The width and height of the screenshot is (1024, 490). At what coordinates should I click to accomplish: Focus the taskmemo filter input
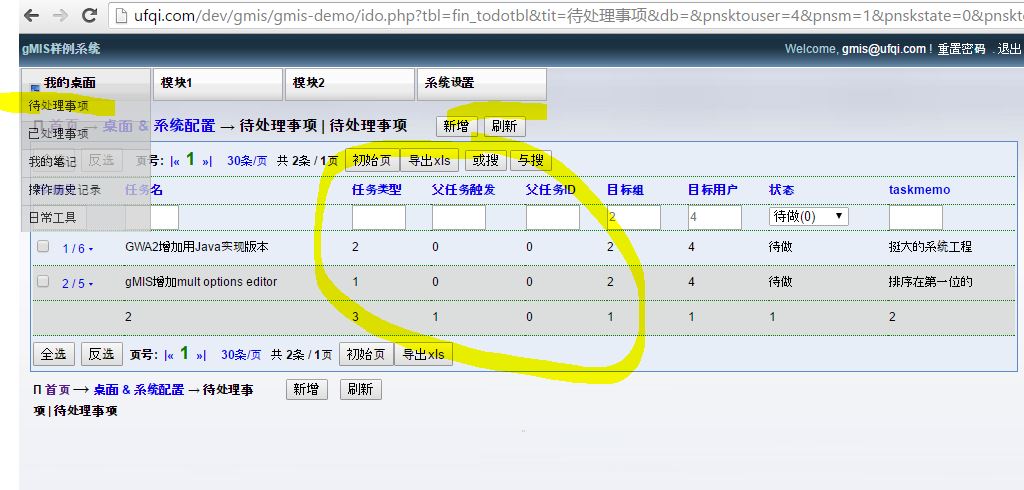point(916,217)
